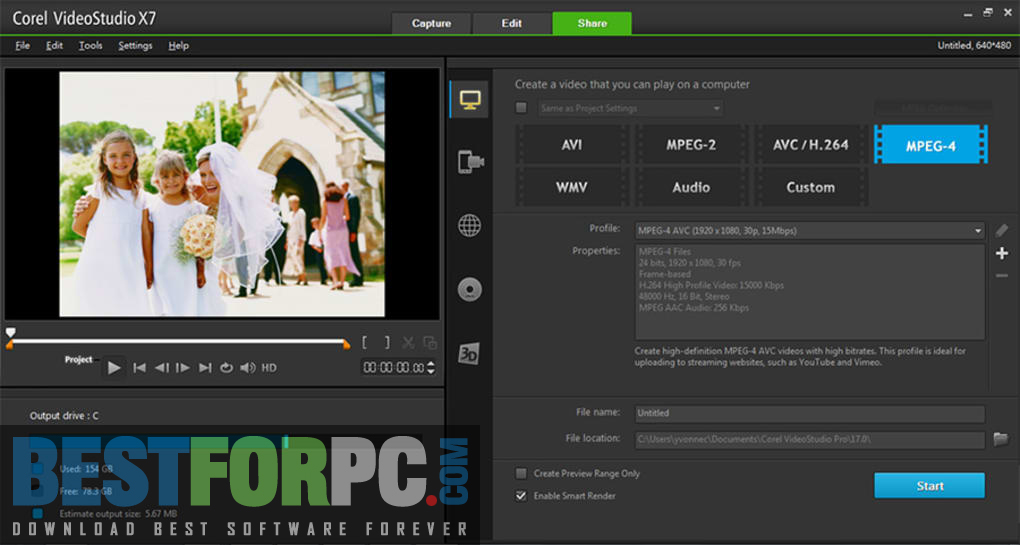Click the wedding video preview image
Viewport: 1020px width, 545px height.
click(222, 194)
